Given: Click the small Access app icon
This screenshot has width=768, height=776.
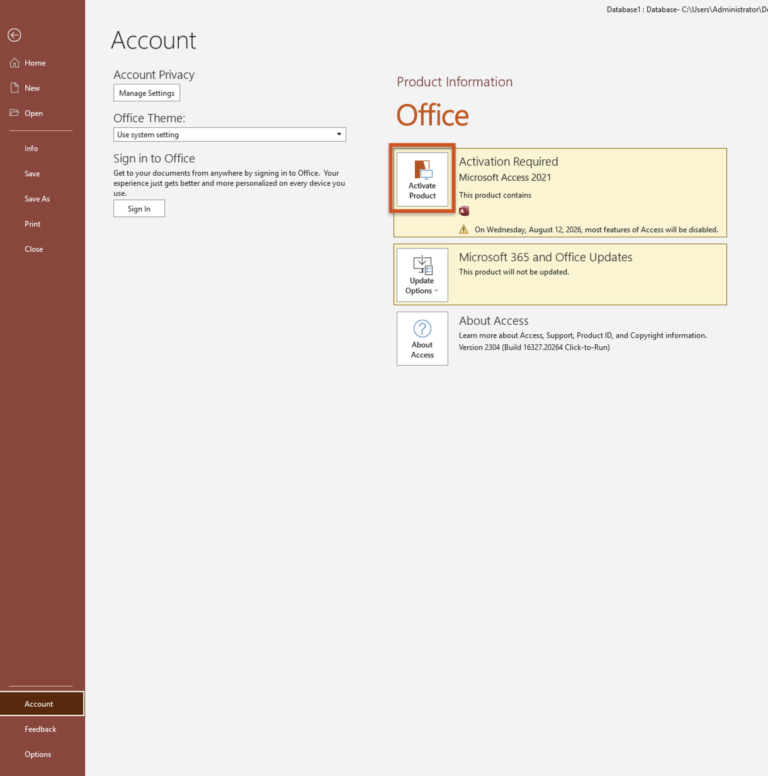Looking at the screenshot, I should 464,211.
